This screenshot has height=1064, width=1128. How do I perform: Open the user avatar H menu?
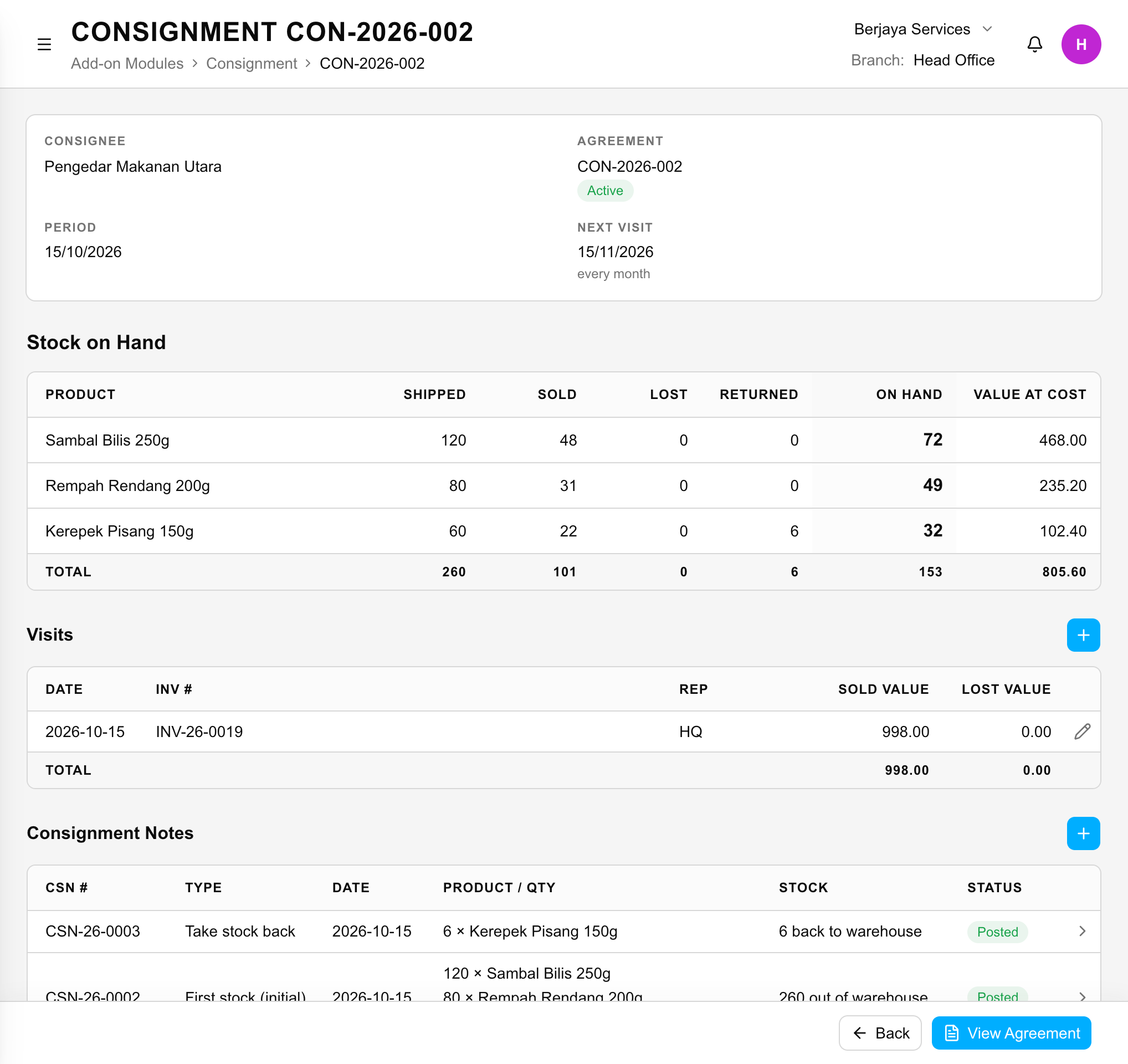click(x=1081, y=44)
